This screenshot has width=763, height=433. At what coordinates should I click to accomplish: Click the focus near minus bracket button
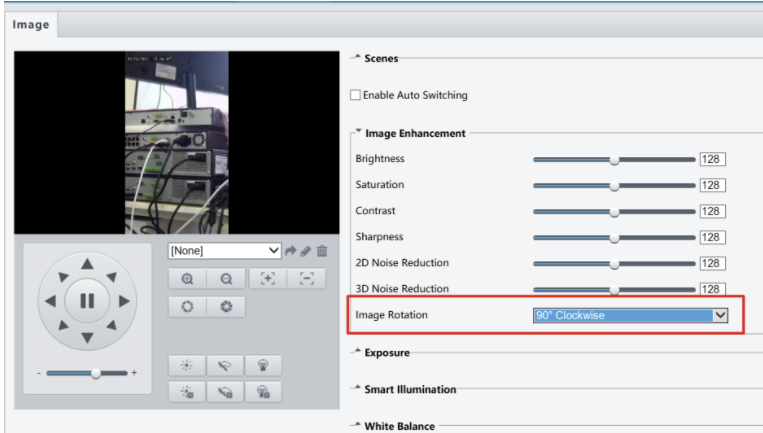(x=307, y=279)
